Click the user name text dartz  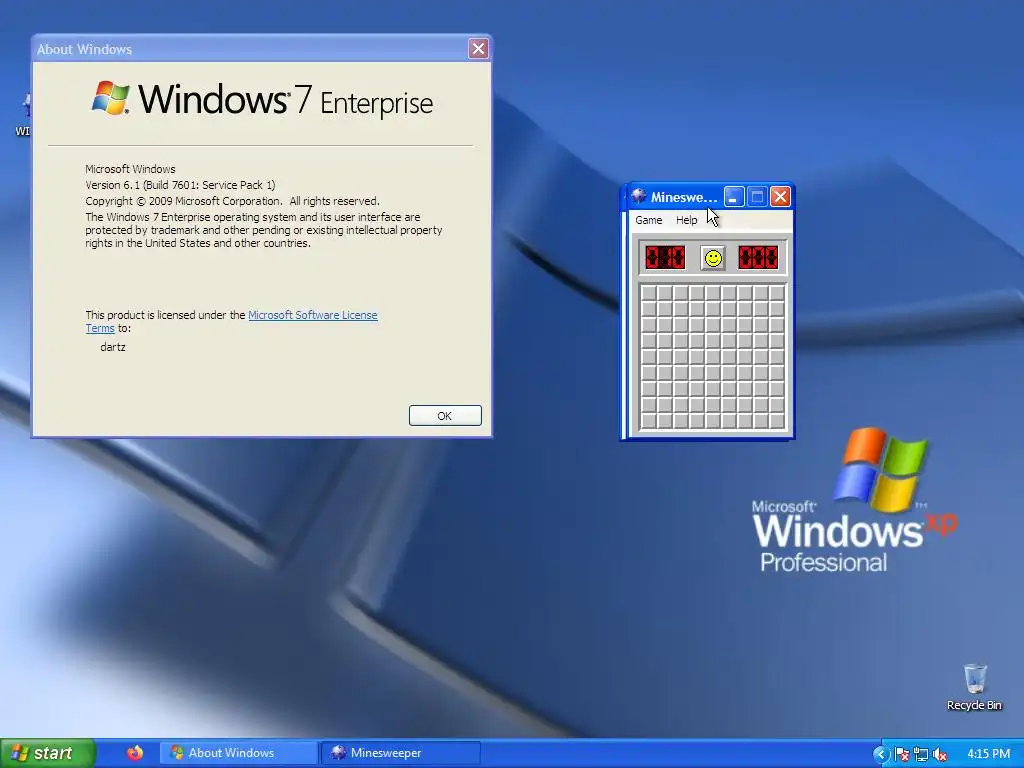click(x=113, y=347)
